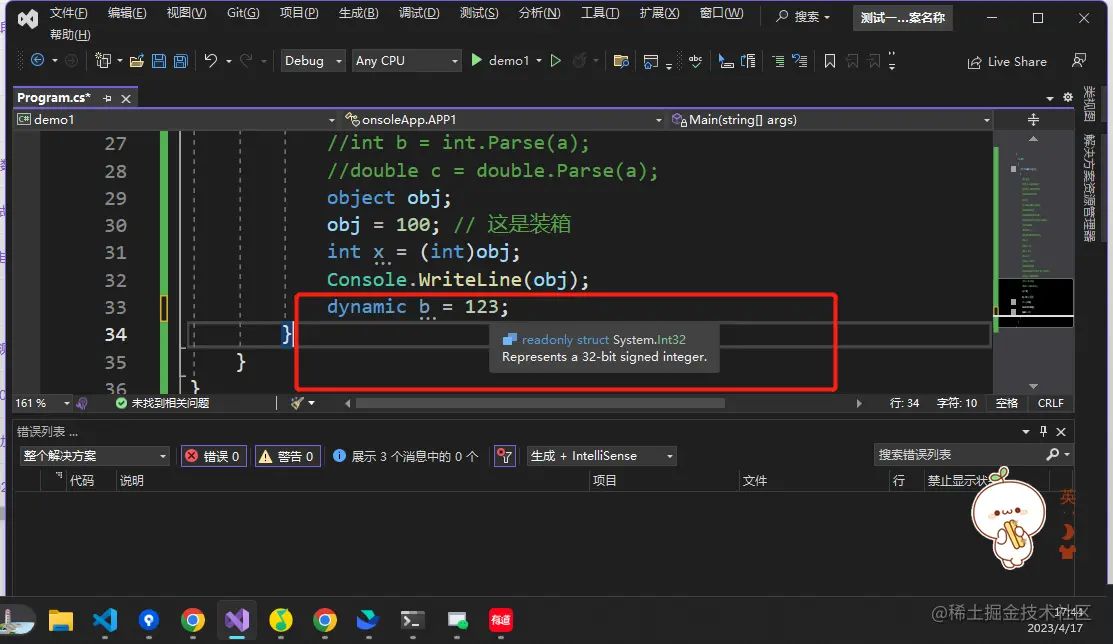Image resolution: width=1113 pixels, height=644 pixels.
Task: Click the window layout icon in toolbar
Action: (650, 62)
